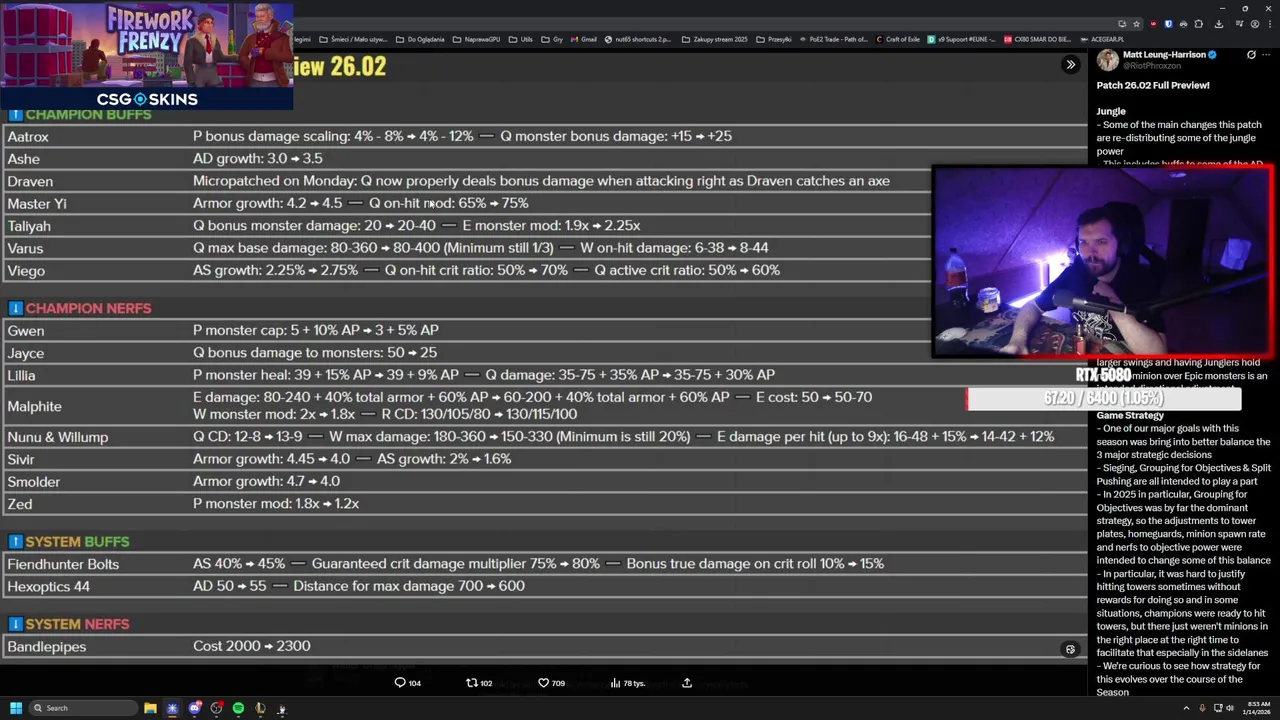Bookmark this page with the star icon
The height and width of the screenshot is (720, 1280).
(1136, 24)
